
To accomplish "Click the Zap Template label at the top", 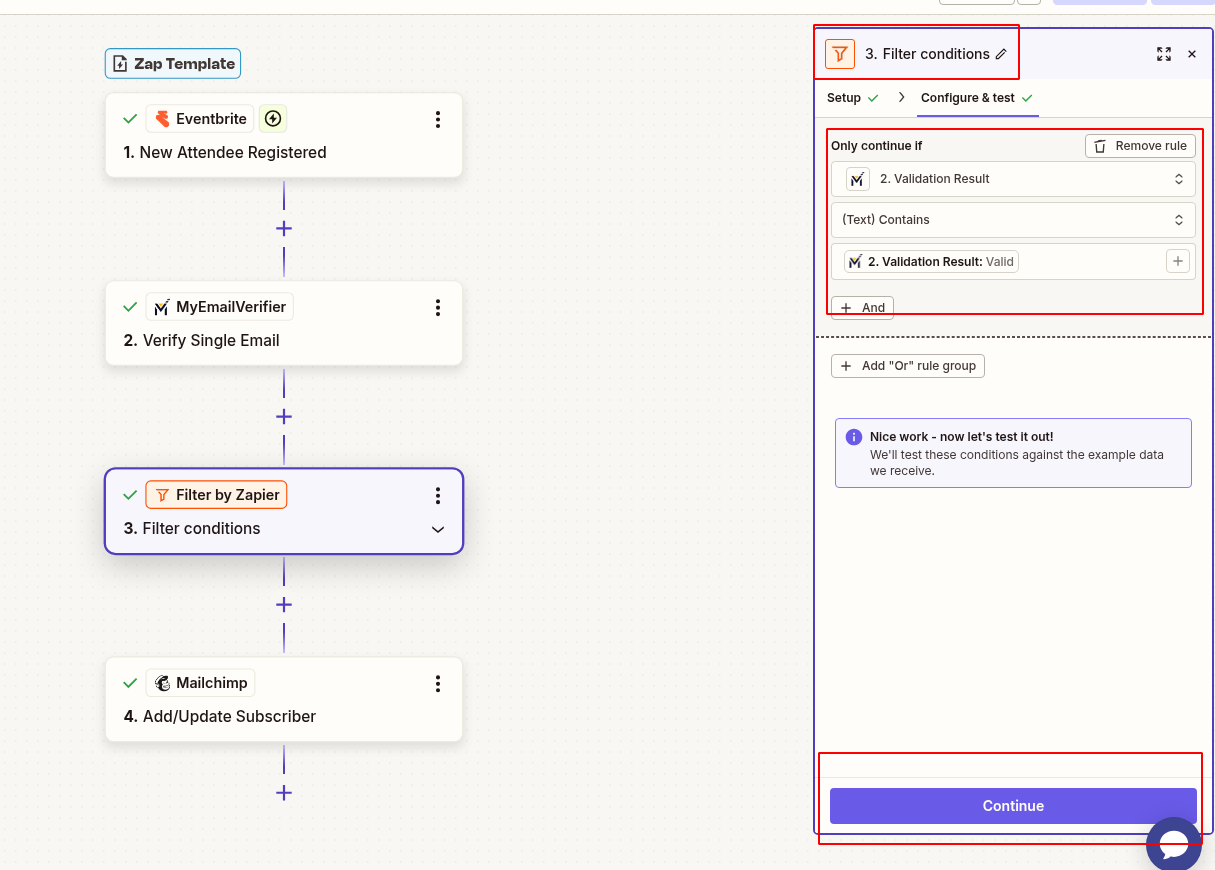I will pyautogui.click(x=172, y=63).
